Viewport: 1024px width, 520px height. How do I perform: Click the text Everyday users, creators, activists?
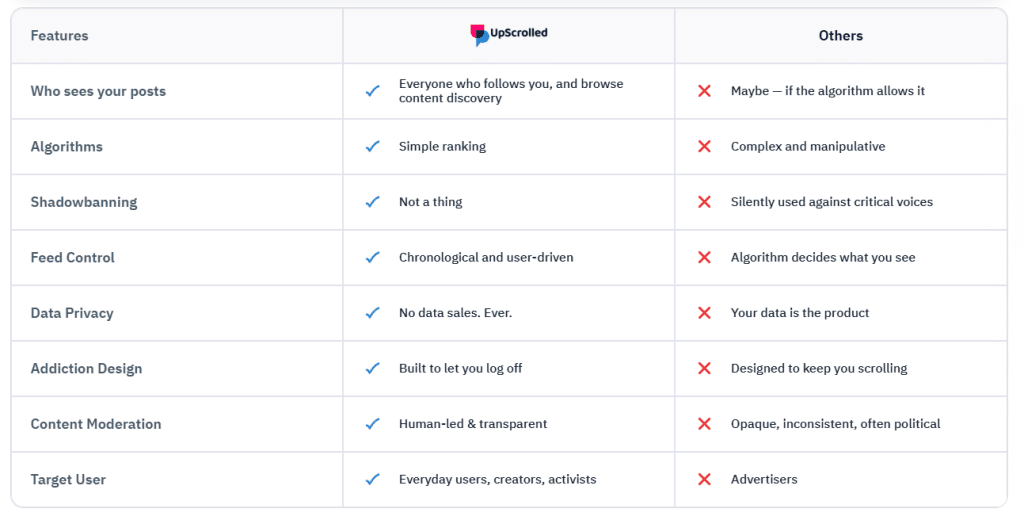point(497,480)
